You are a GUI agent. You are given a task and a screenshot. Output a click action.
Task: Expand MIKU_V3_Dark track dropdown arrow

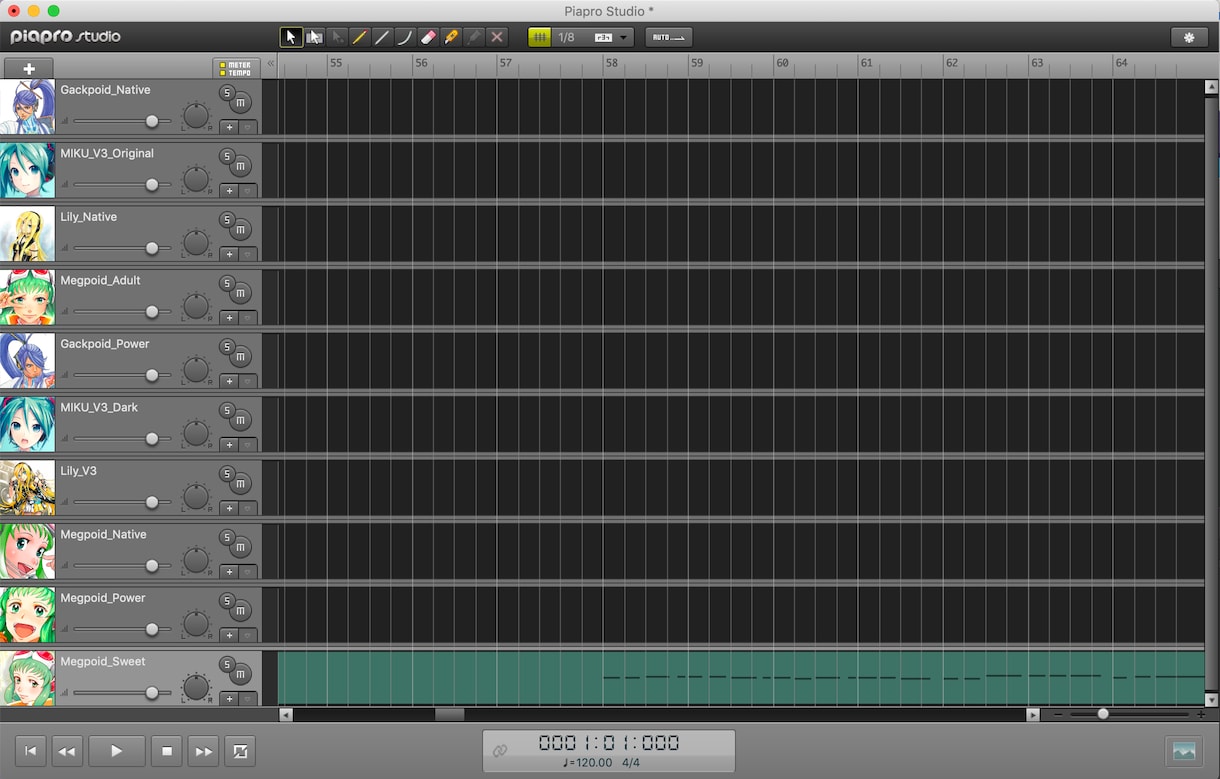click(247, 445)
